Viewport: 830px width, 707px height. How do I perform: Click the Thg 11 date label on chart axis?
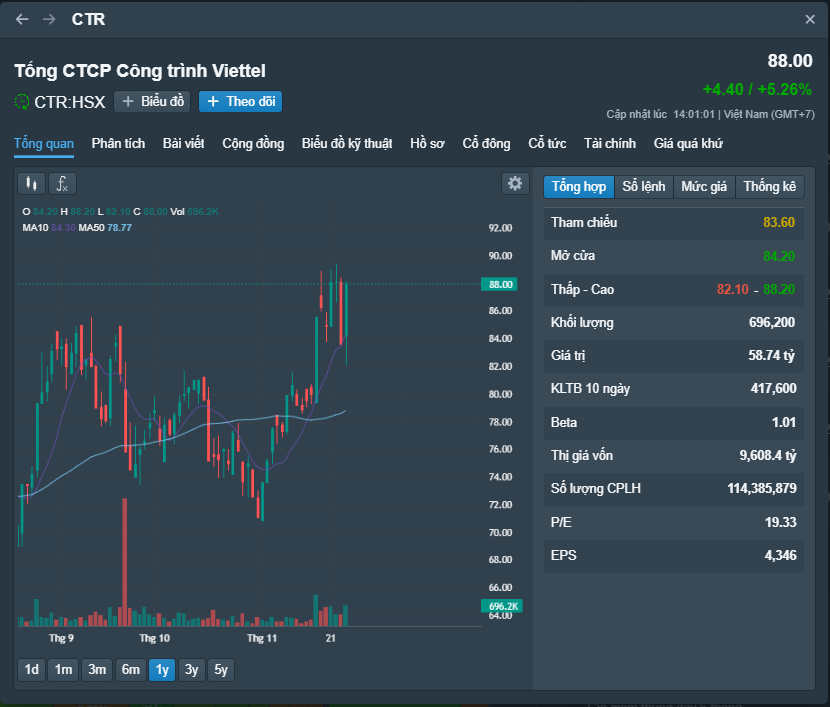[x=261, y=638]
